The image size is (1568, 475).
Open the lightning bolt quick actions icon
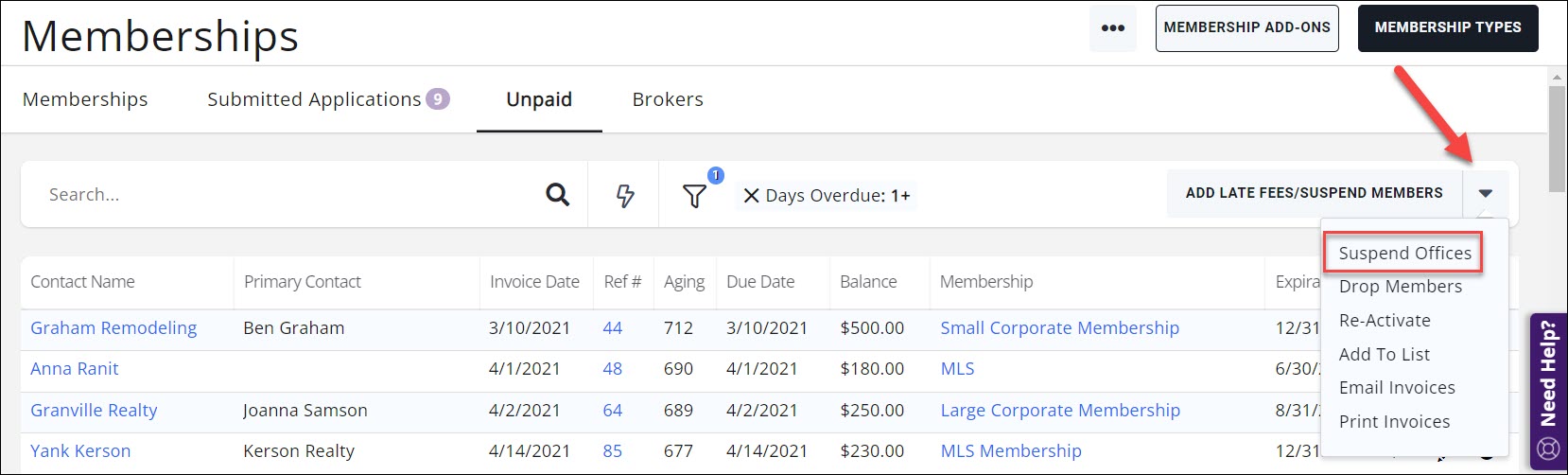625,195
